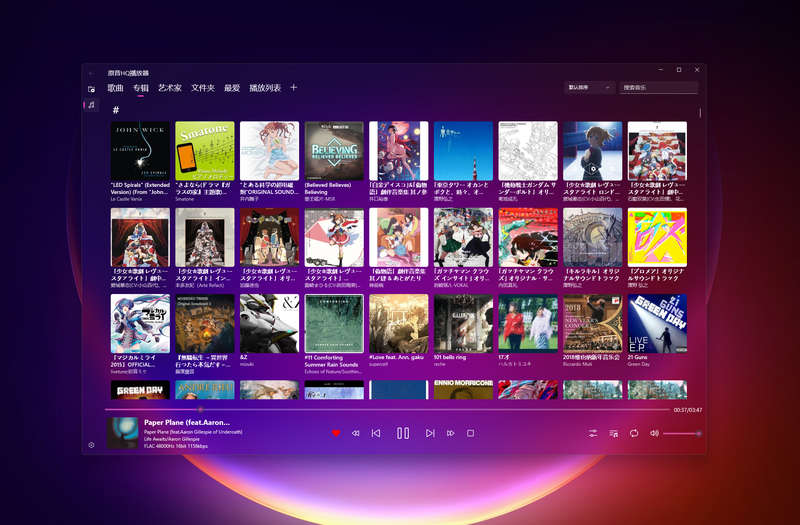Open the #11 Comforting Summer Rain Sounds album

[x=334, y=323]
